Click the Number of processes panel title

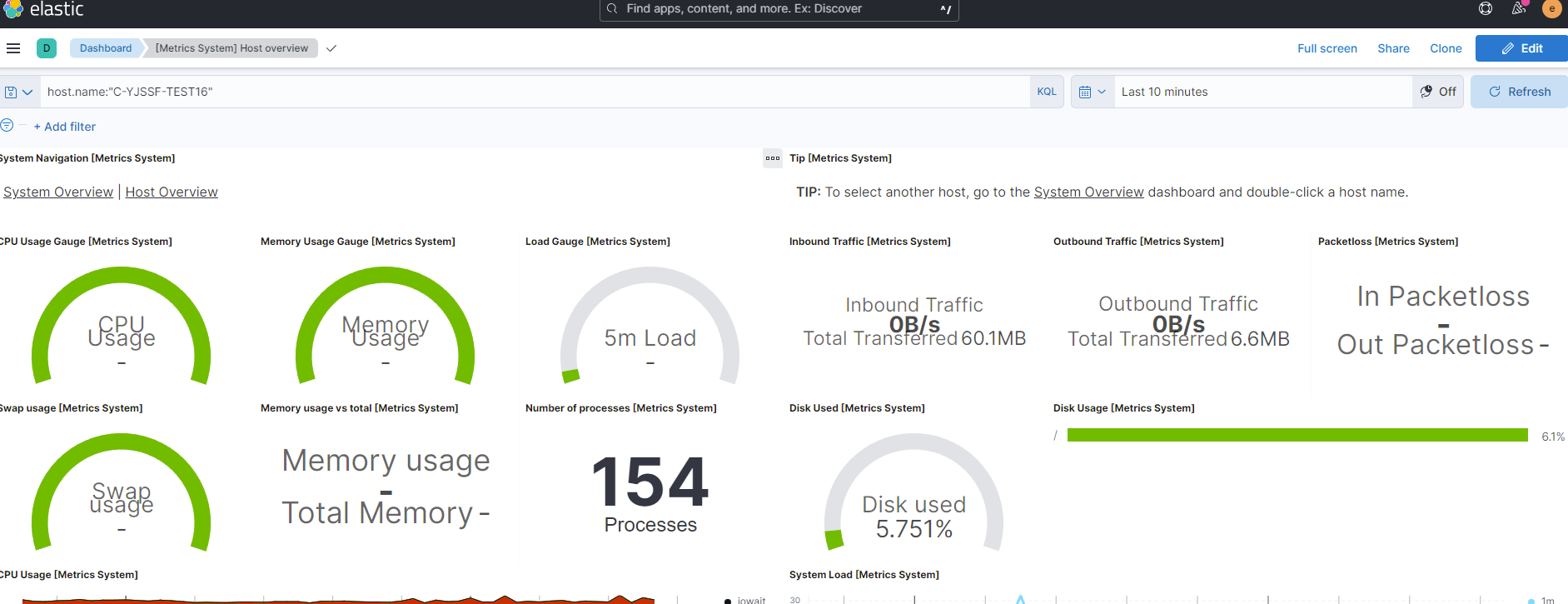(x=621, y=408)
